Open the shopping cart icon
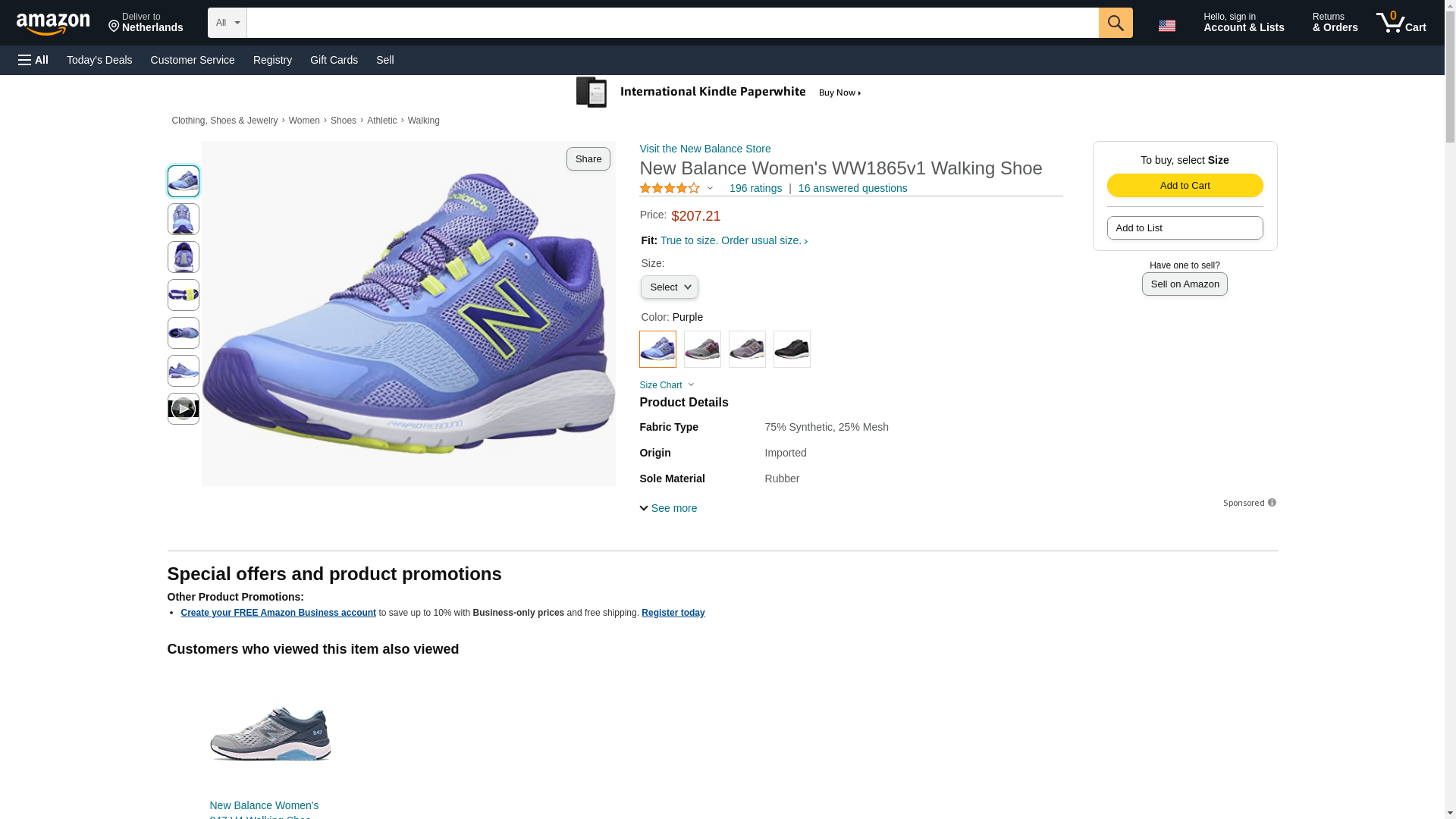This screenshot has width=1456, height=819. pos(1401,23)
